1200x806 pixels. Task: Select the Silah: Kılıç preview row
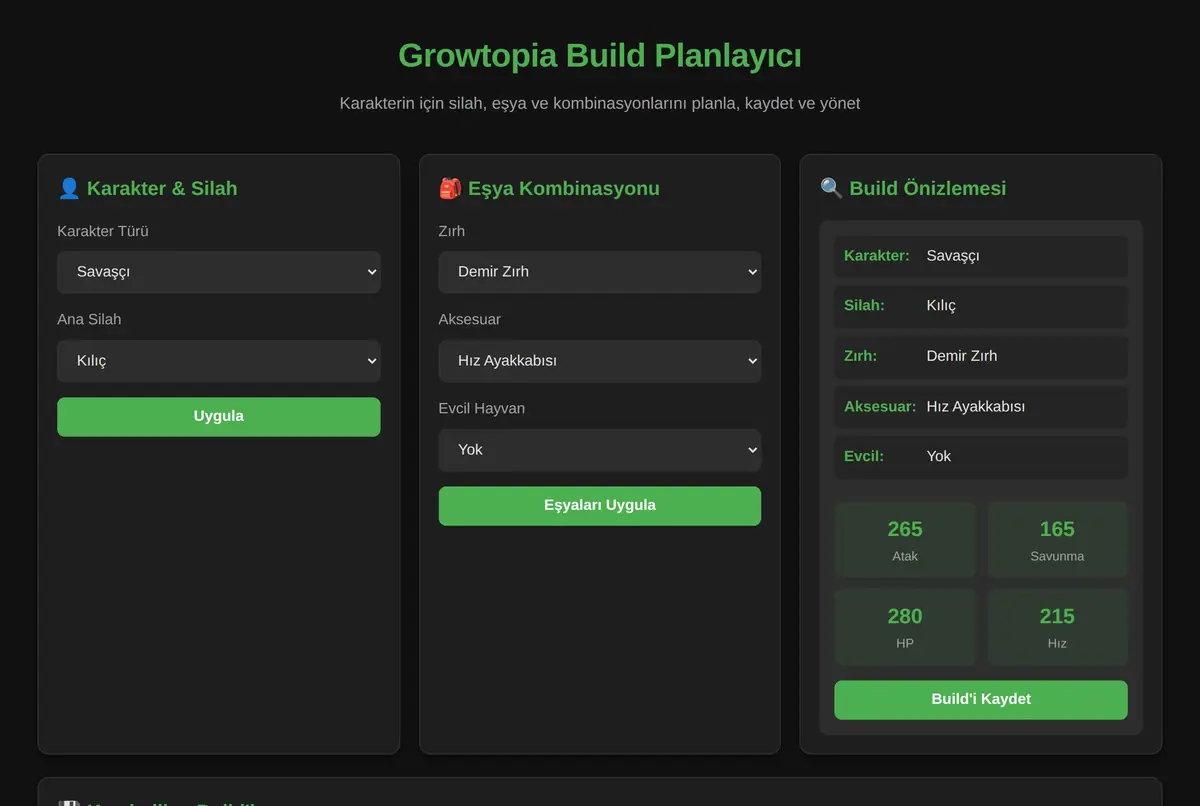pos(981,306)
